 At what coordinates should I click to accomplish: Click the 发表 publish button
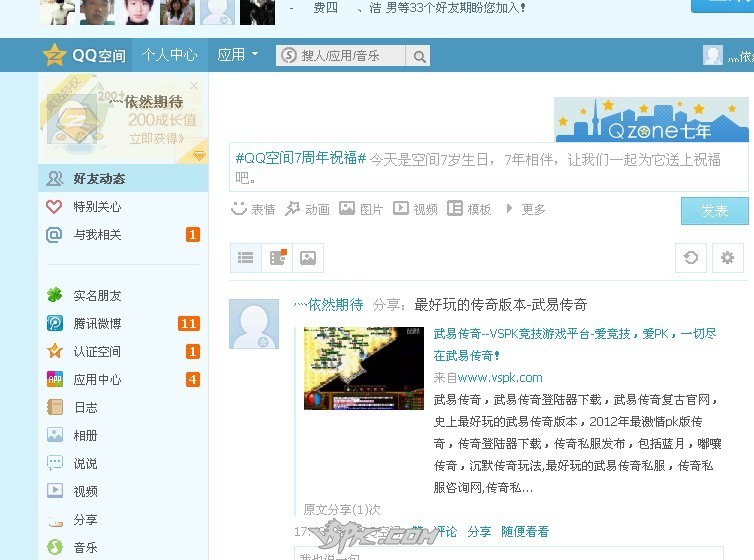715,211
